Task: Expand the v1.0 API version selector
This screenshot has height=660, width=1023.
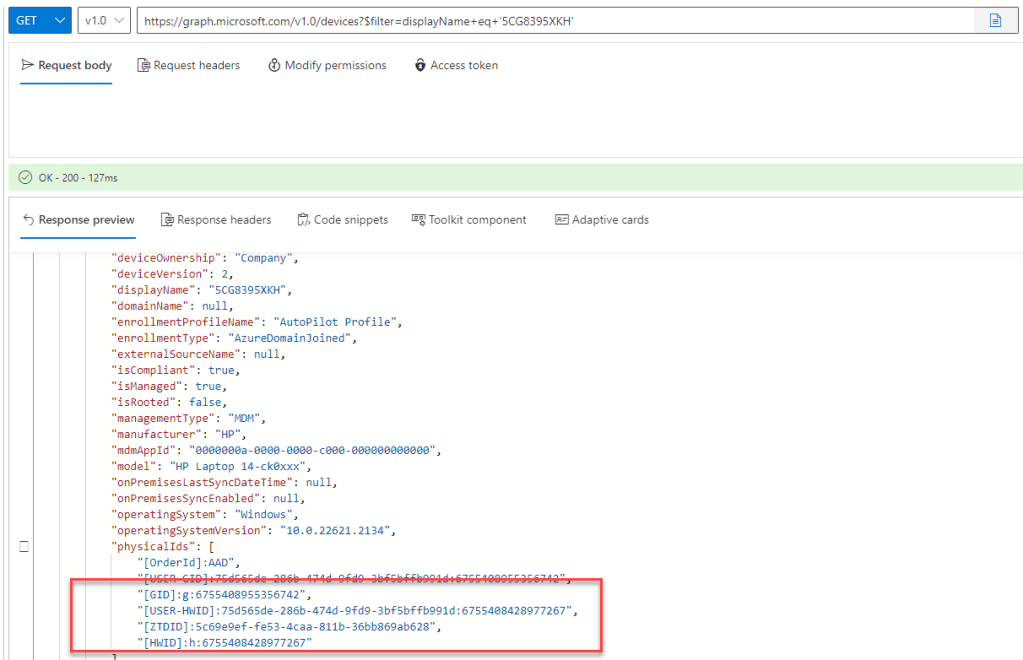Action: point(104,20)
